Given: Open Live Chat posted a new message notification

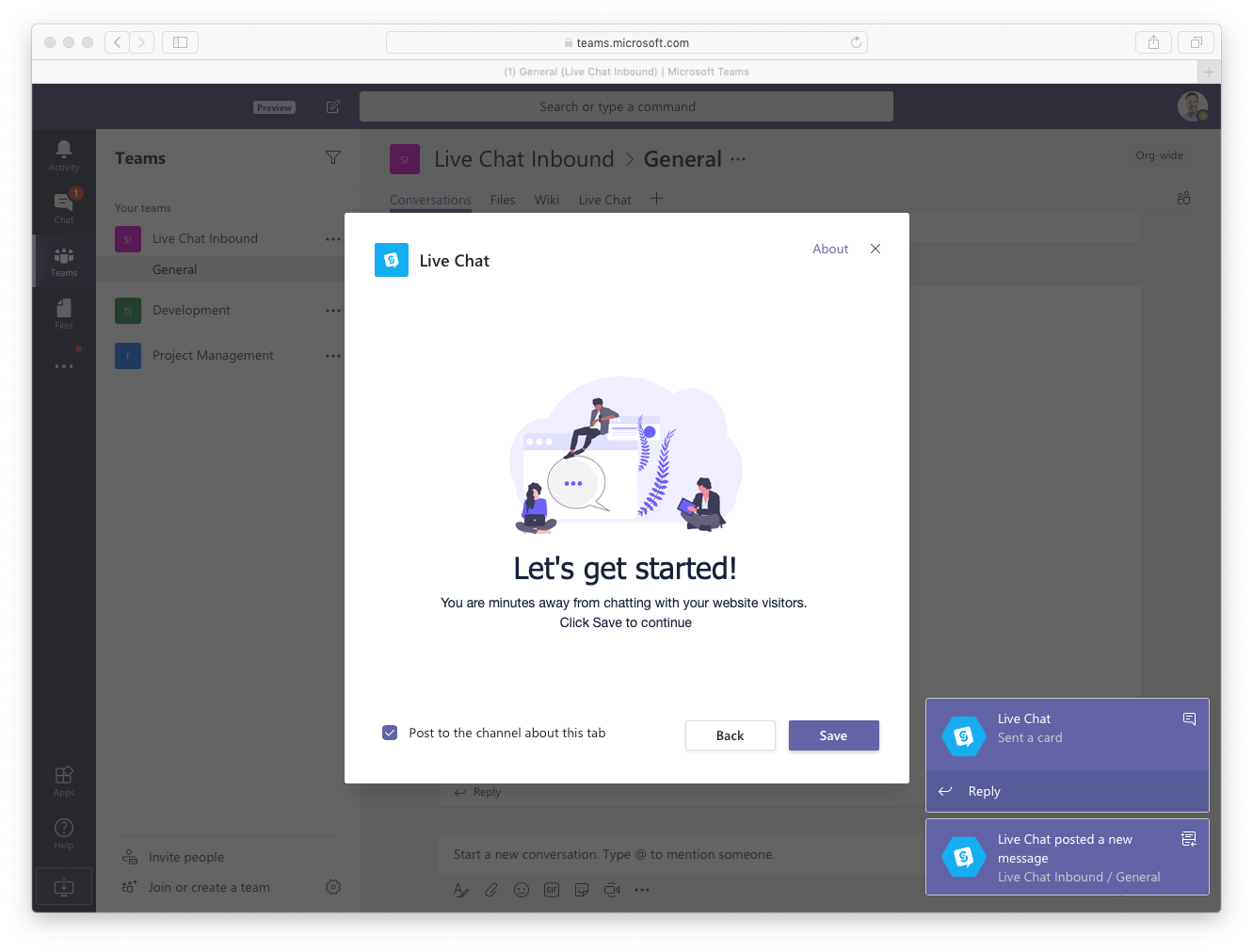Looking at the screenshot, I should tap(1068, 857).
